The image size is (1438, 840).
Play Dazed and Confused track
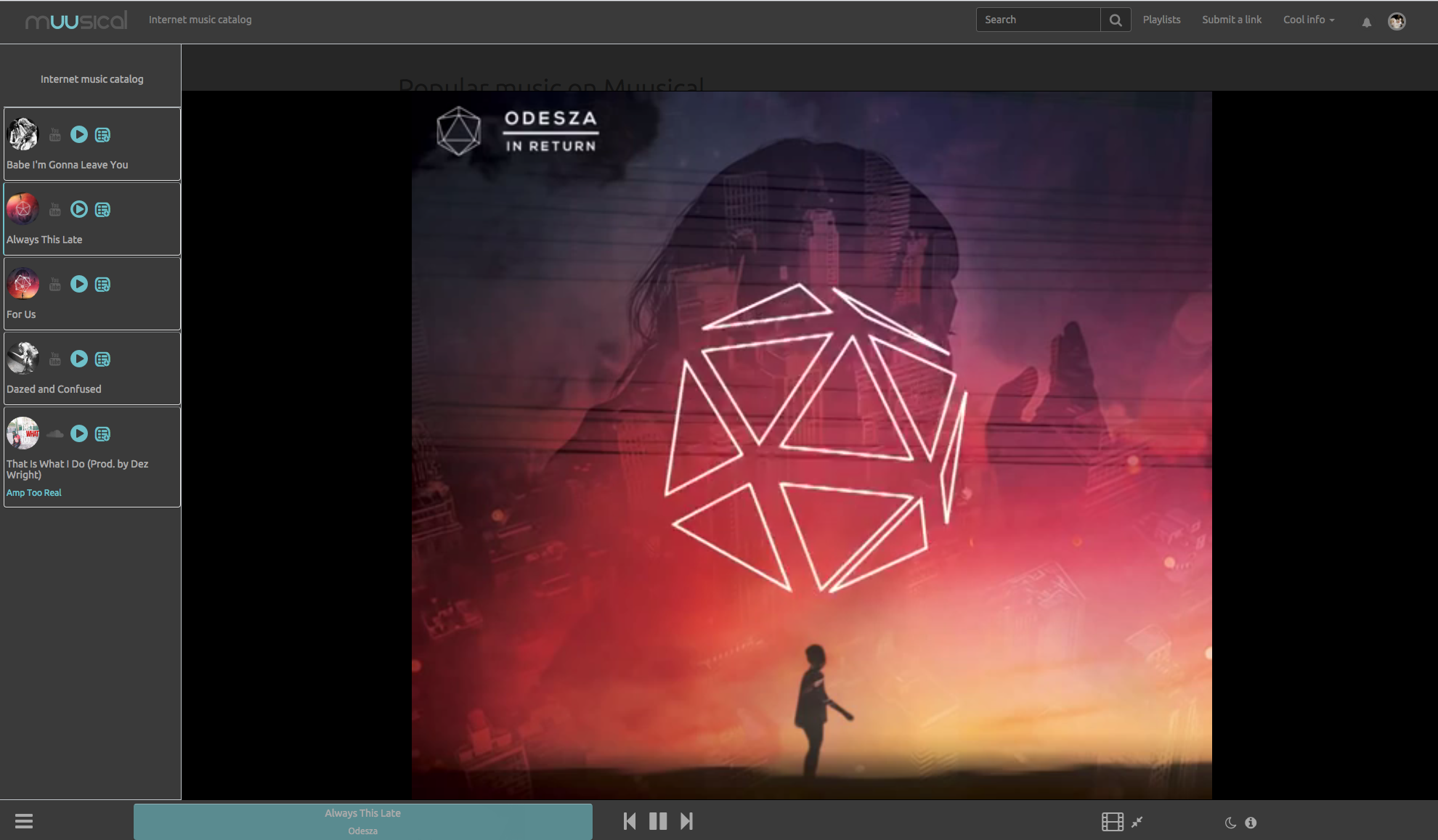[79, 359]
